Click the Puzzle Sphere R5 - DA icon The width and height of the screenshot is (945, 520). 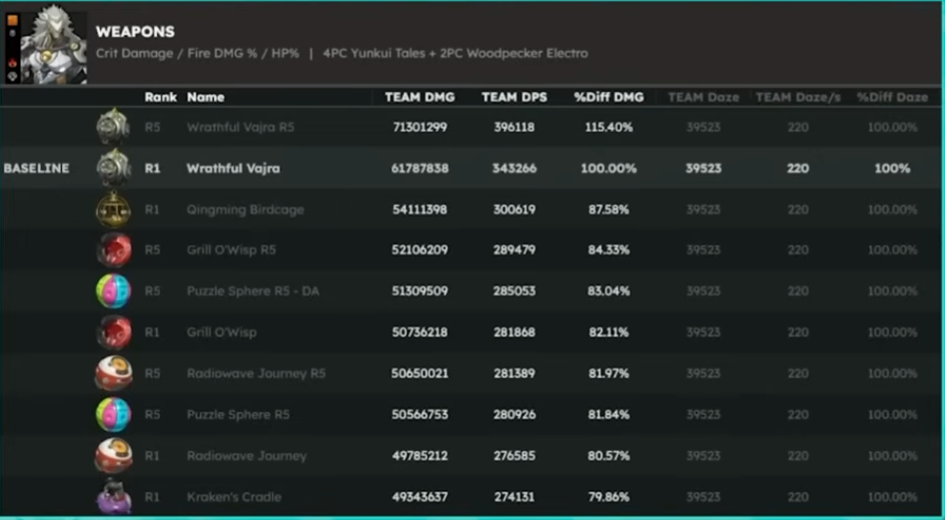pos(113,291)
